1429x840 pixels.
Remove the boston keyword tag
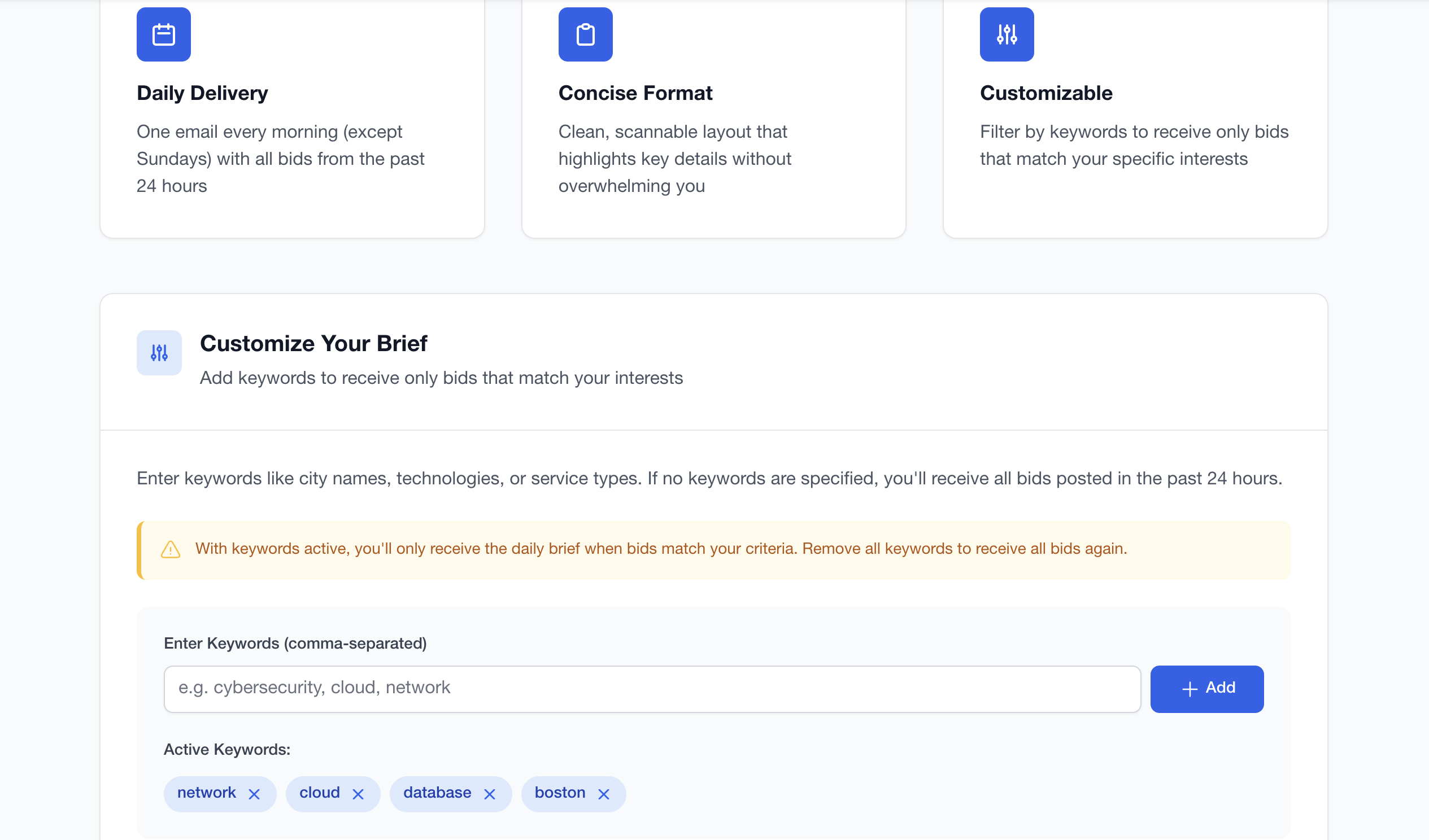pyautogui.click(x=603, y=794)
